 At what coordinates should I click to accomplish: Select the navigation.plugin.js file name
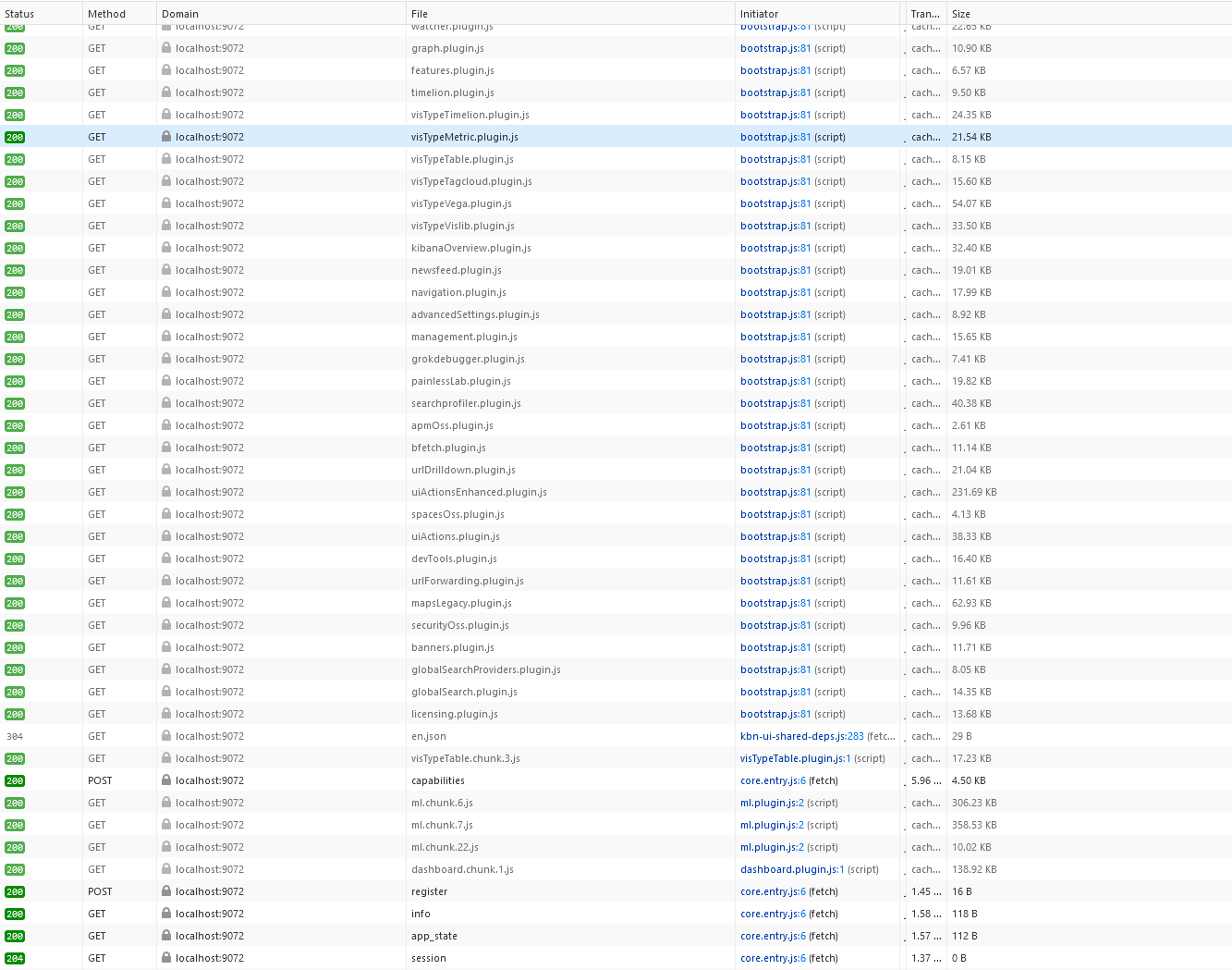[458, 292]
